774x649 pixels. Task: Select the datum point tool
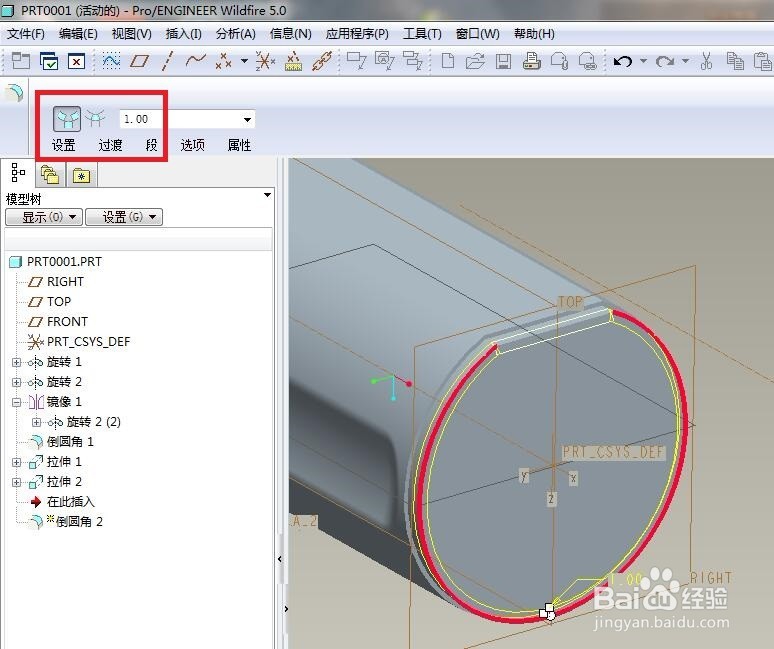pos(224,61)
